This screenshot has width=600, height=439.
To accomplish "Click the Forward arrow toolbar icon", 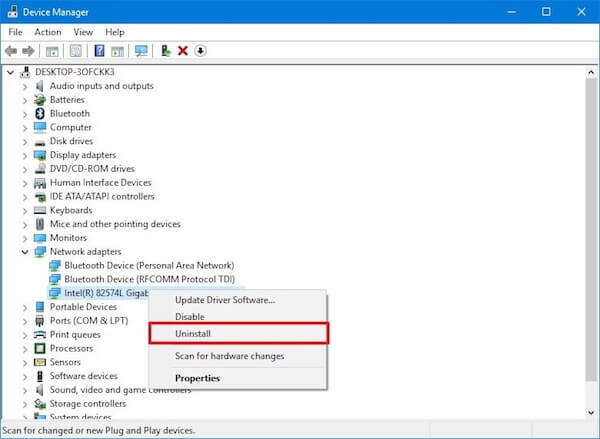I will (28, 51).
